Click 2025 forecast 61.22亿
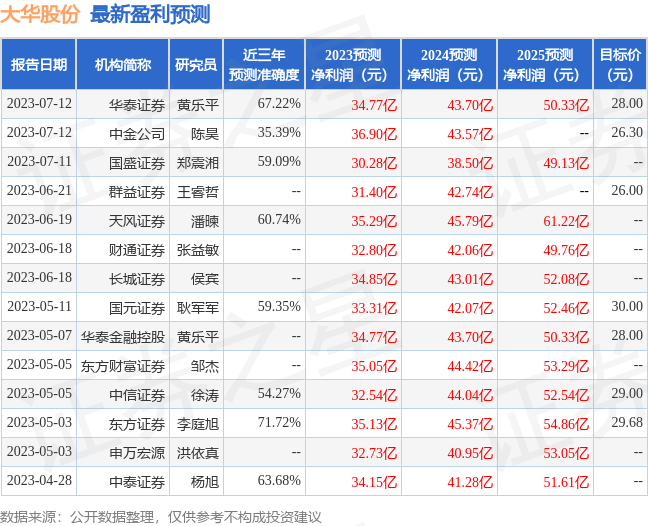Viewport: 648px width, 526px height. pyautogui.click(x=566, y=221)
